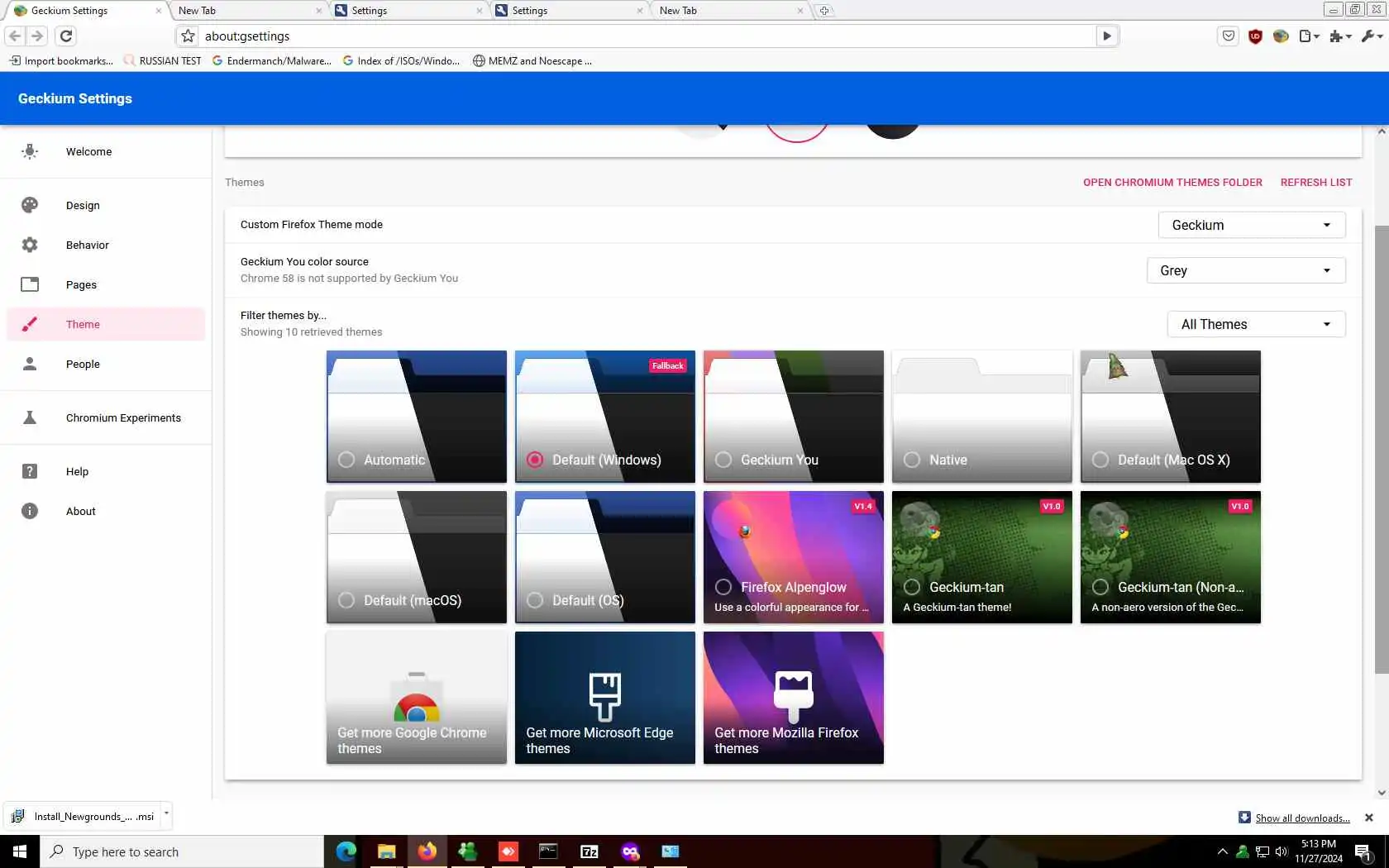Click the Pages window icon in the sidebar

click(x=30, y=284)
